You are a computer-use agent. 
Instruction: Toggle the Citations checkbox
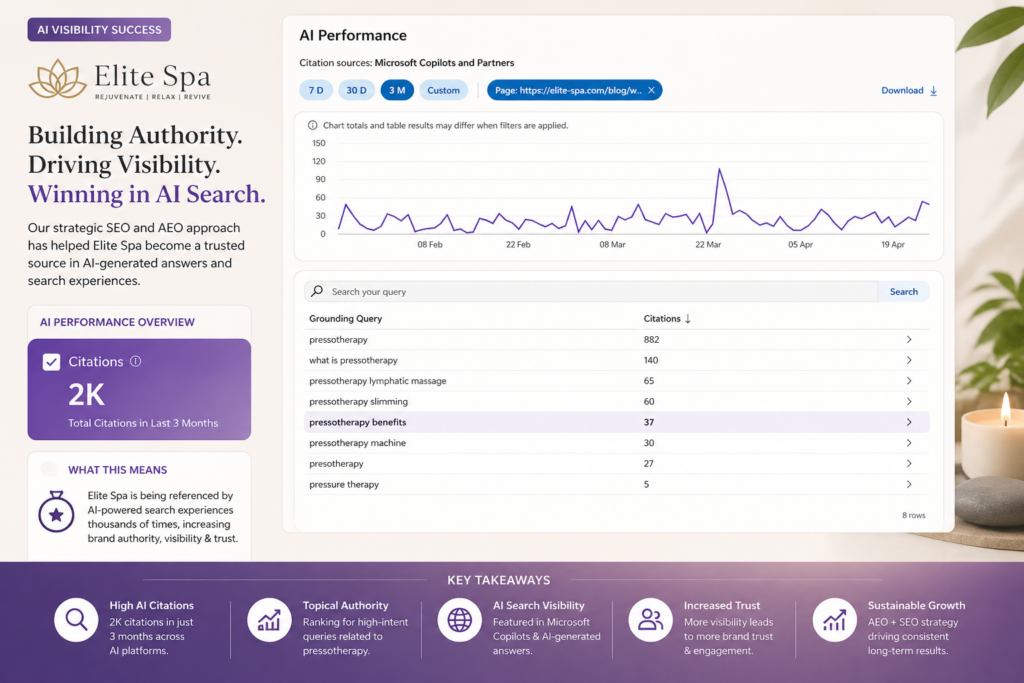pos(52,362)
